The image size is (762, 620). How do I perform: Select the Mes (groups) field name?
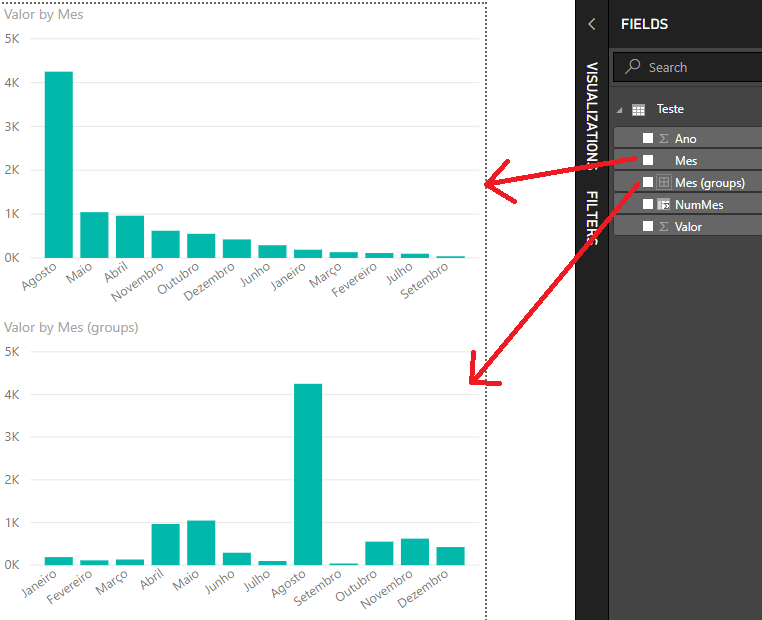pos(709,183)
